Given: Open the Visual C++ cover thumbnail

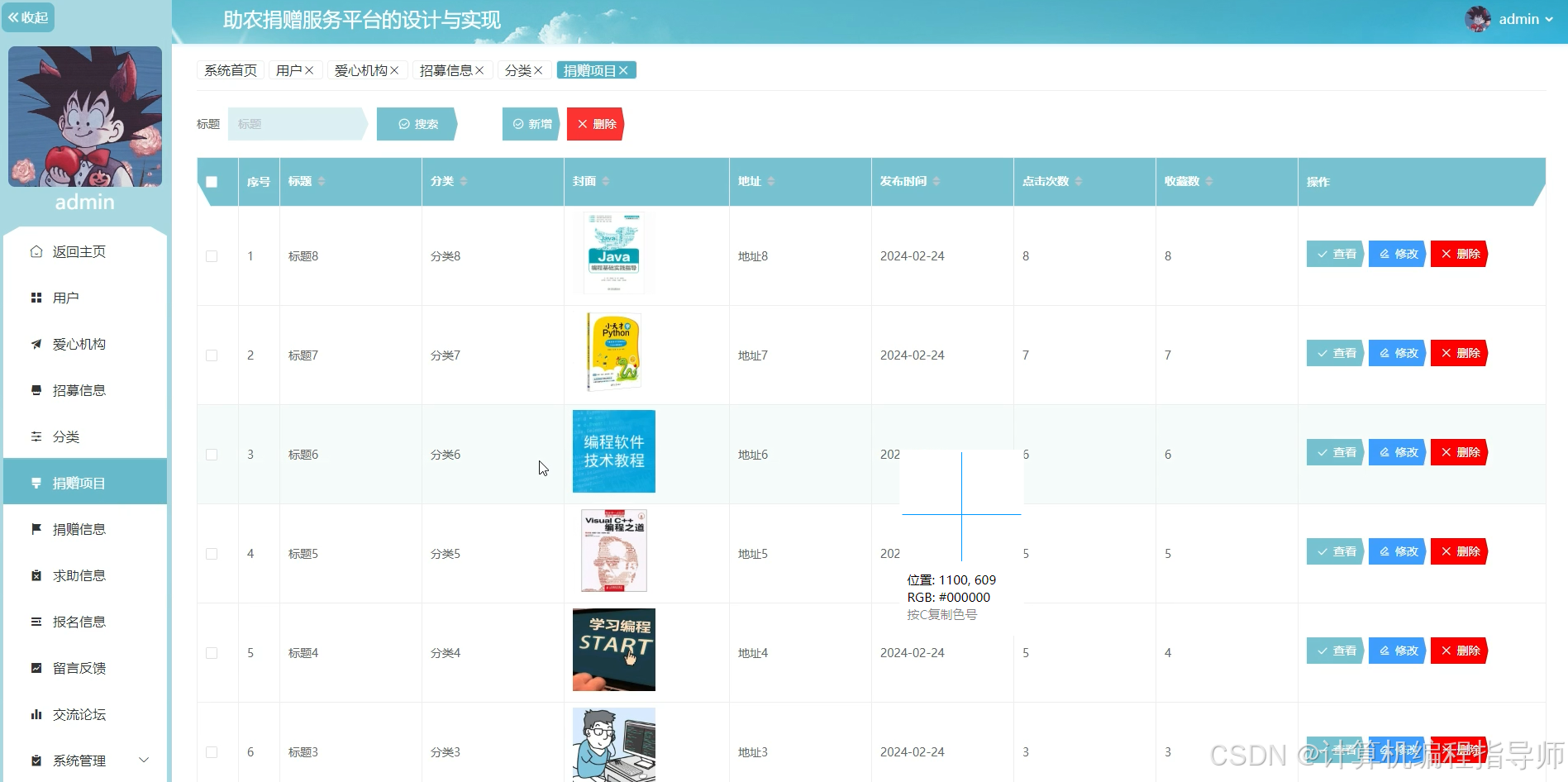Looking at the screenshot, I should coord(614,551).
